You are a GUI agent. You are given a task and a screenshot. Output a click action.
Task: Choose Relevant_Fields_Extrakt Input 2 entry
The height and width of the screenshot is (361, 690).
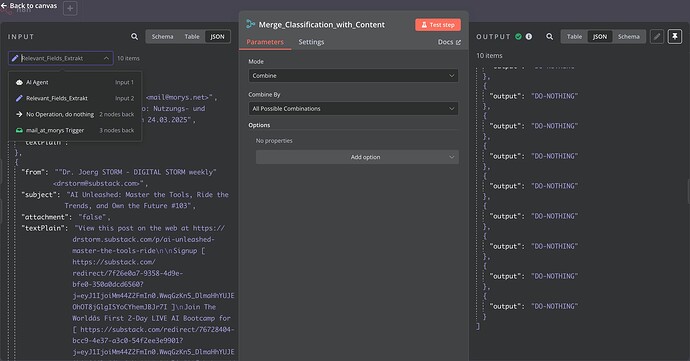(75, 98)
